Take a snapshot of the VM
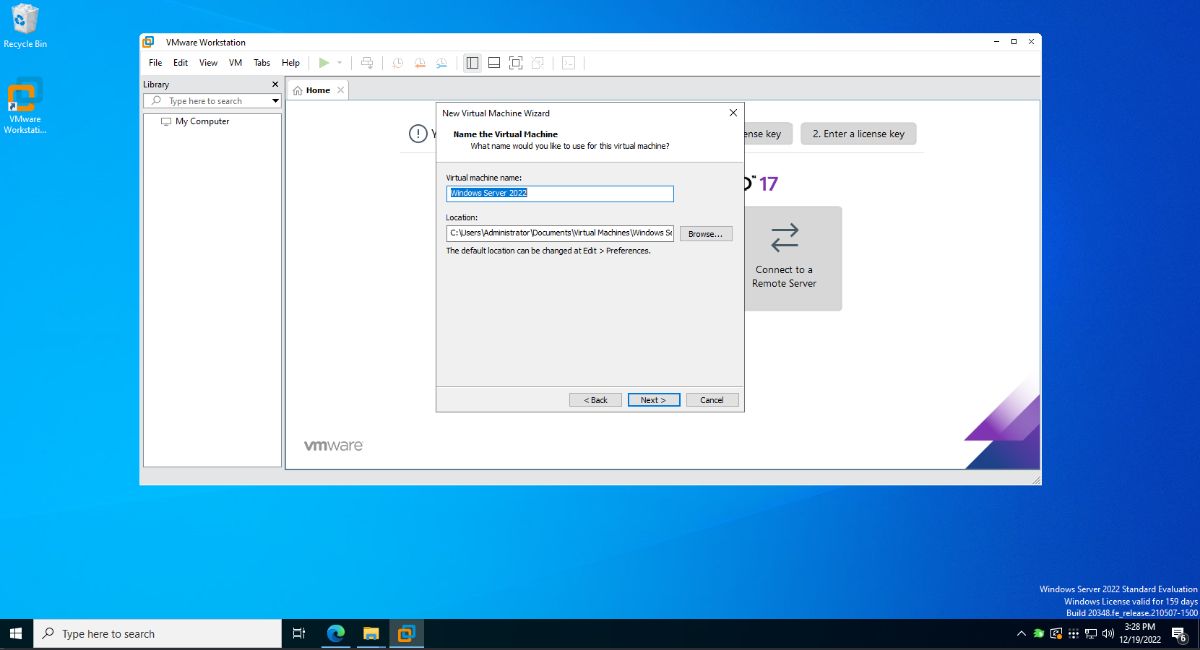Viewport: 1200px width, 650px height. pos(397,62)
